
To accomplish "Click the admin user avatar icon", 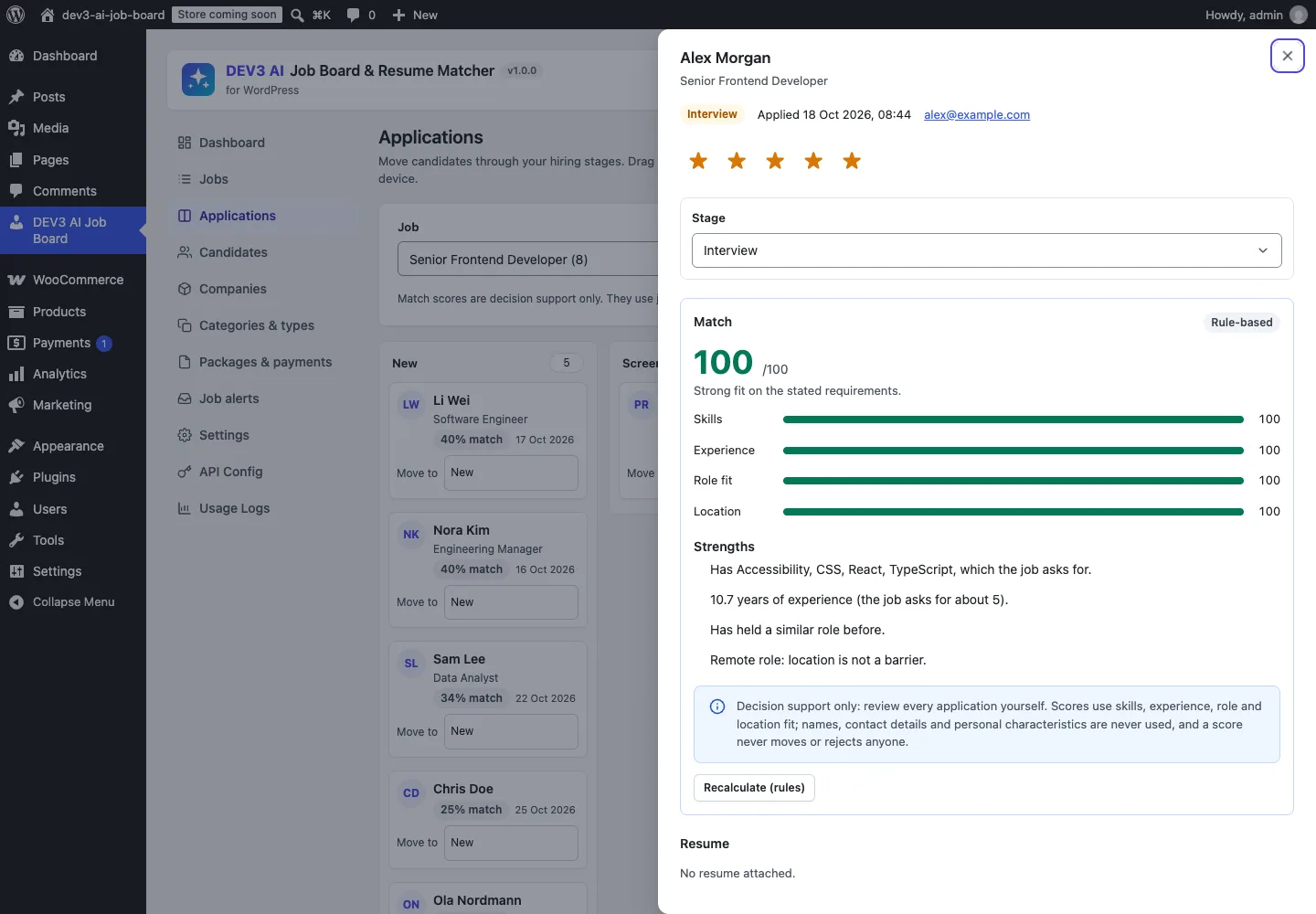I will pos(1299,15).
